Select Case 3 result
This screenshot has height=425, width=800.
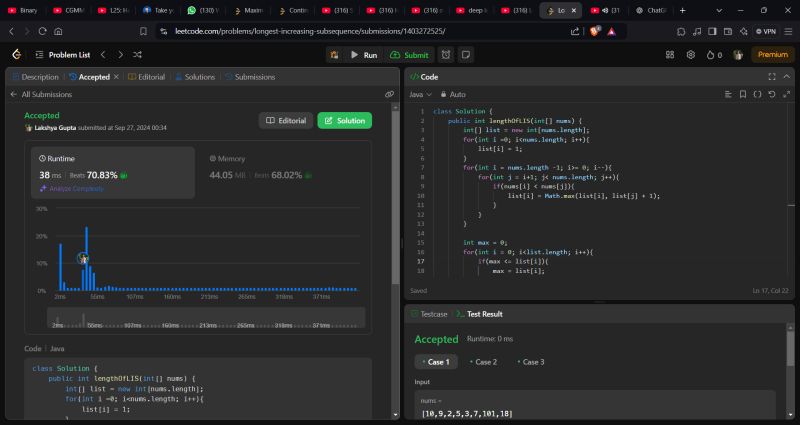point(531,362)
